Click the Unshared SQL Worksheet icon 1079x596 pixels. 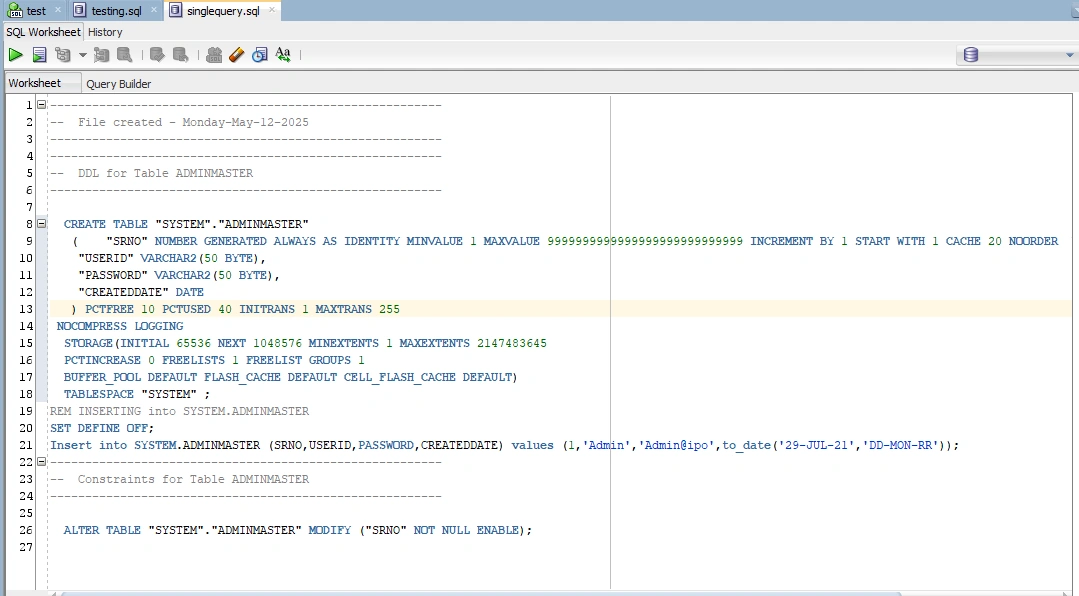213,55
